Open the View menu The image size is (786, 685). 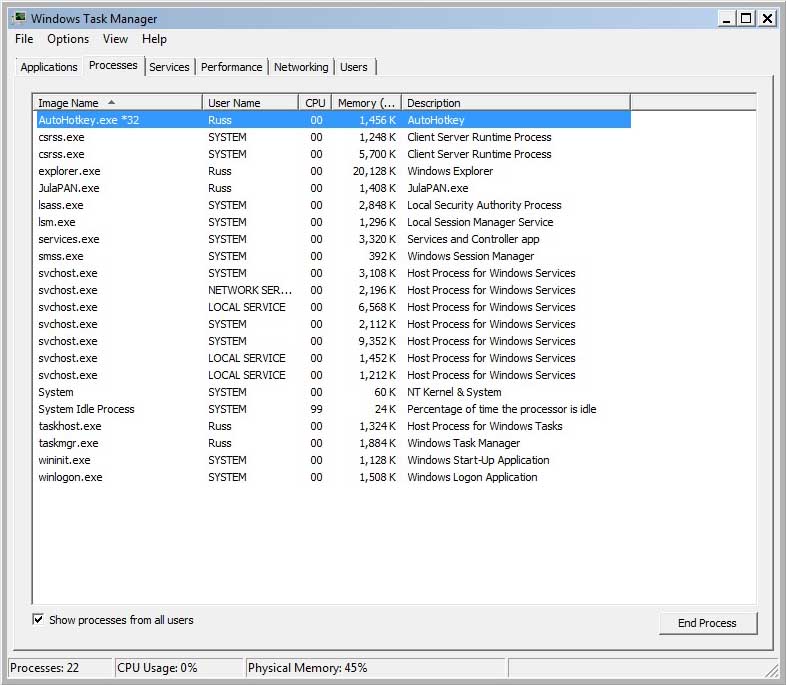click(x=115, y=39)
